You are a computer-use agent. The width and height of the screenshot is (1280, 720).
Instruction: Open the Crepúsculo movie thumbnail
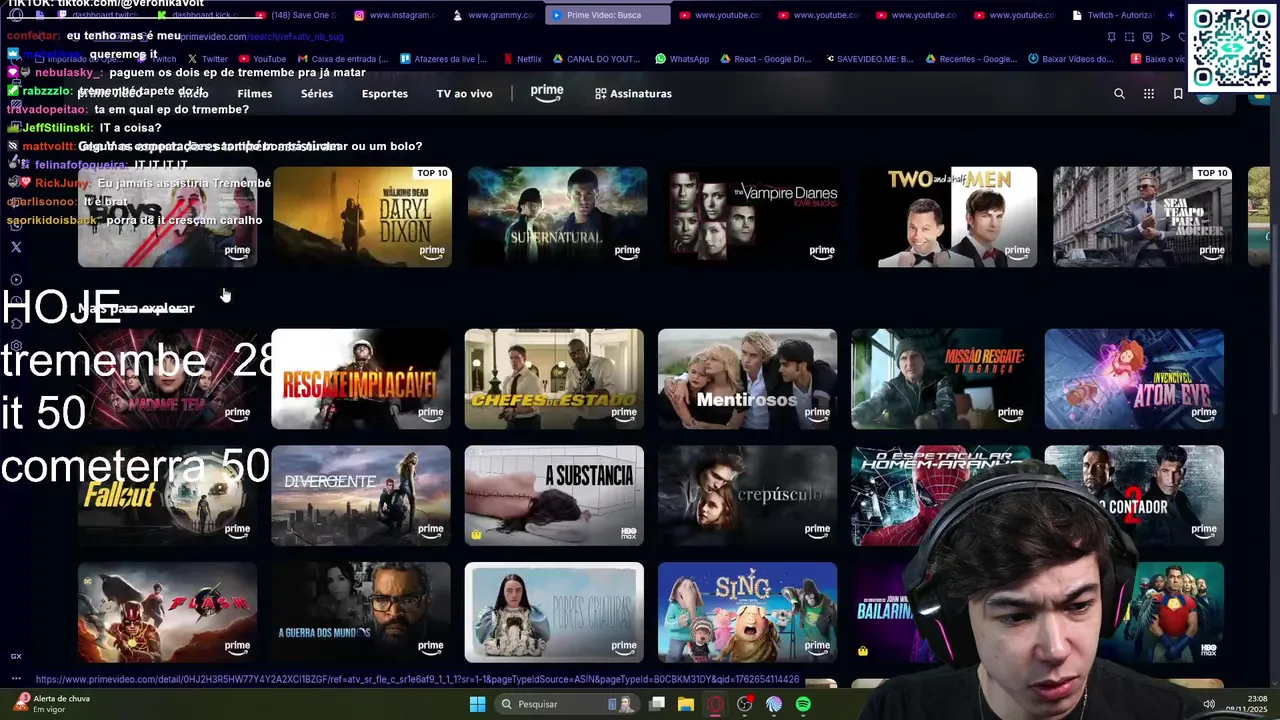[x=747, y=496]
